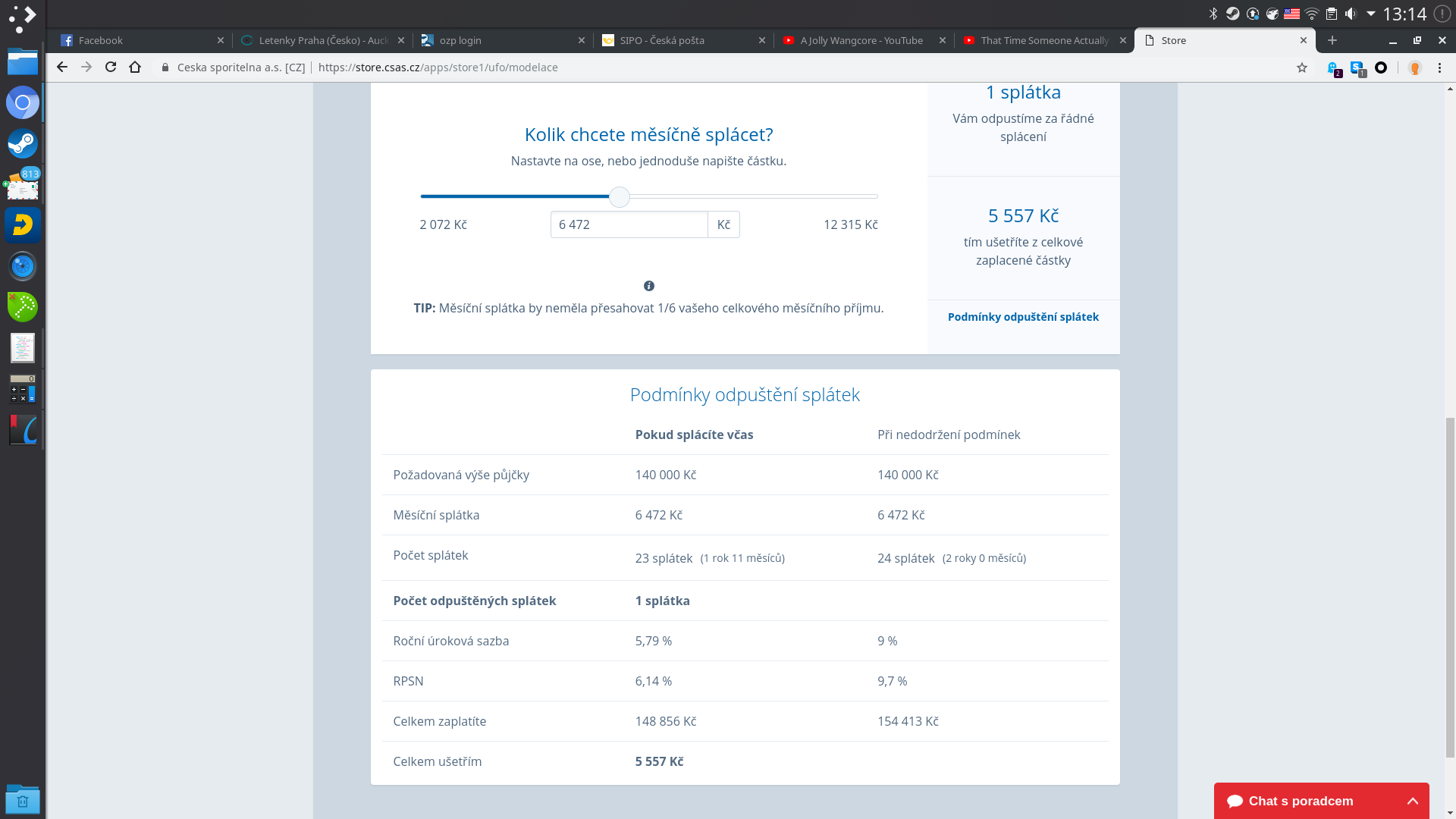Expand the chat panel chevron
This screenshot has height=819, width=1456.
(x=1413, y=802)
